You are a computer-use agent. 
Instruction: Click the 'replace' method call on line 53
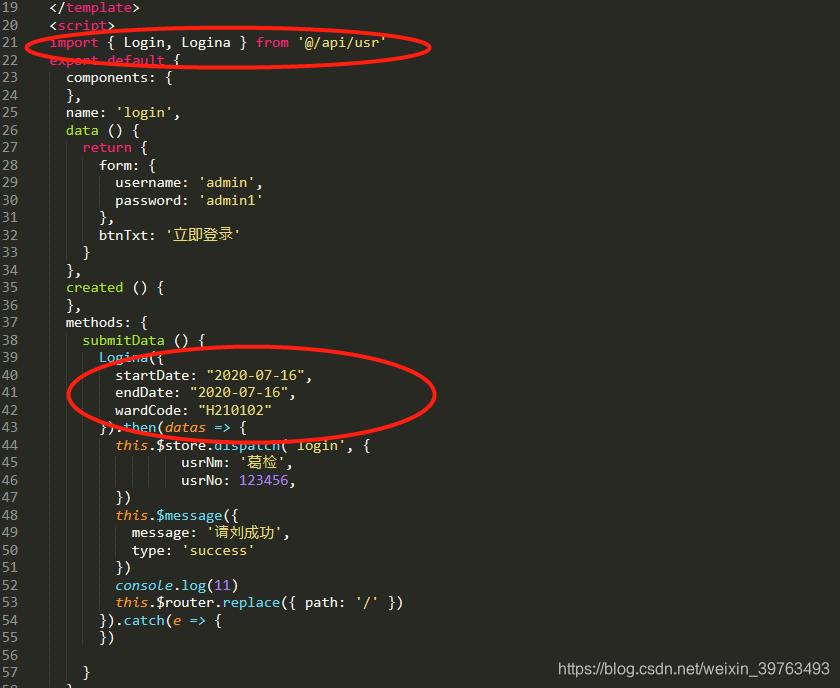tap(251, 603)
